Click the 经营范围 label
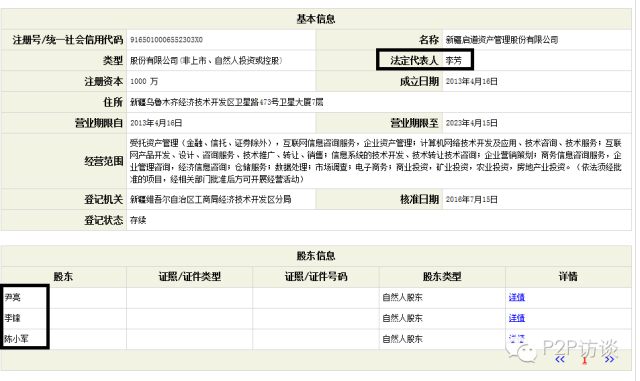 [104, 161]
